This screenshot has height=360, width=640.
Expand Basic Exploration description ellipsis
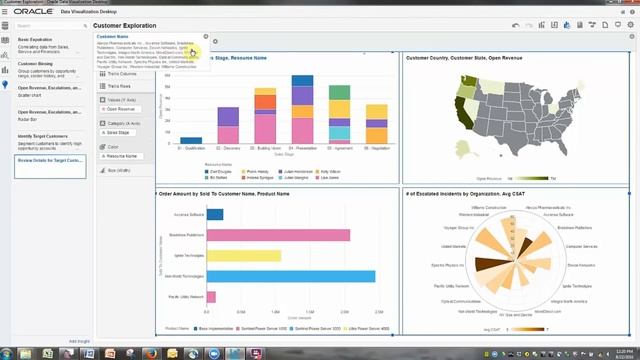tap(77, 52)
